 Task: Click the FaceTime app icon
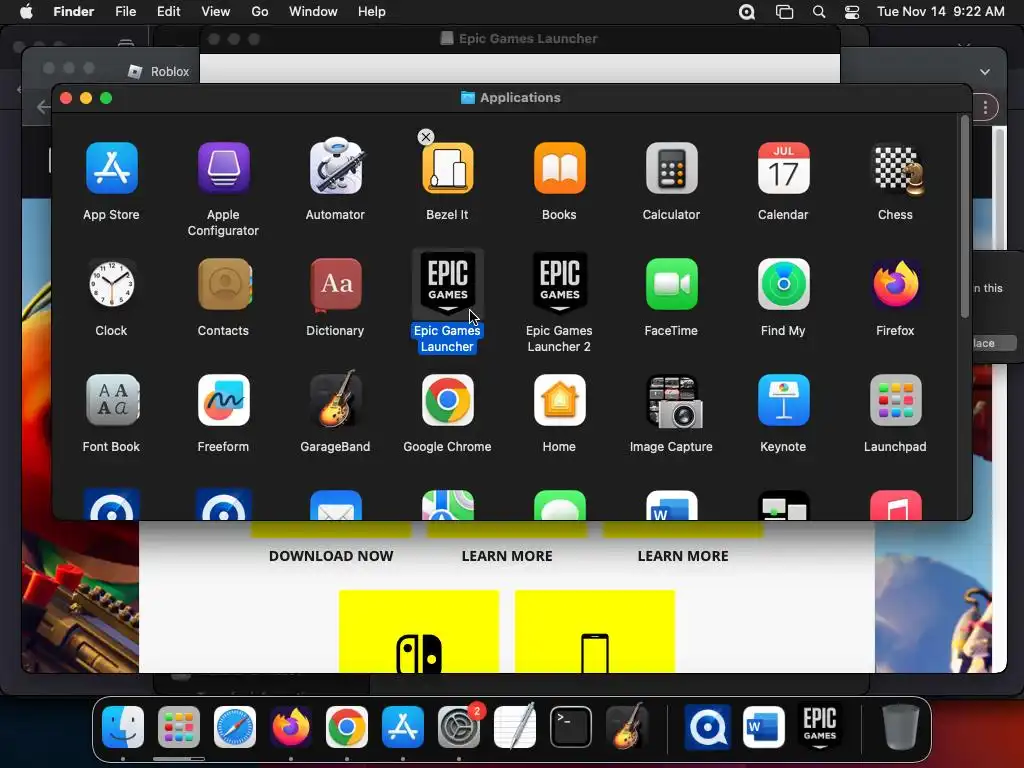pos(671,284)
